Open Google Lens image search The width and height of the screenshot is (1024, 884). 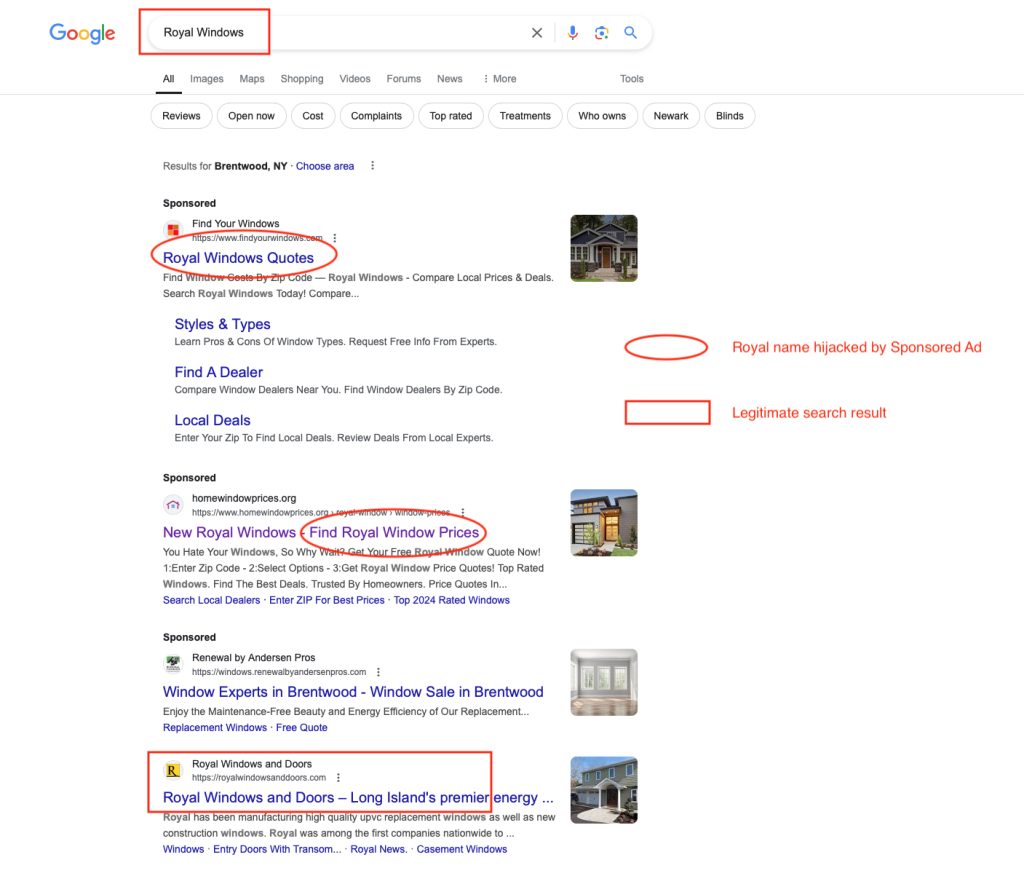[x=601, y=33]
